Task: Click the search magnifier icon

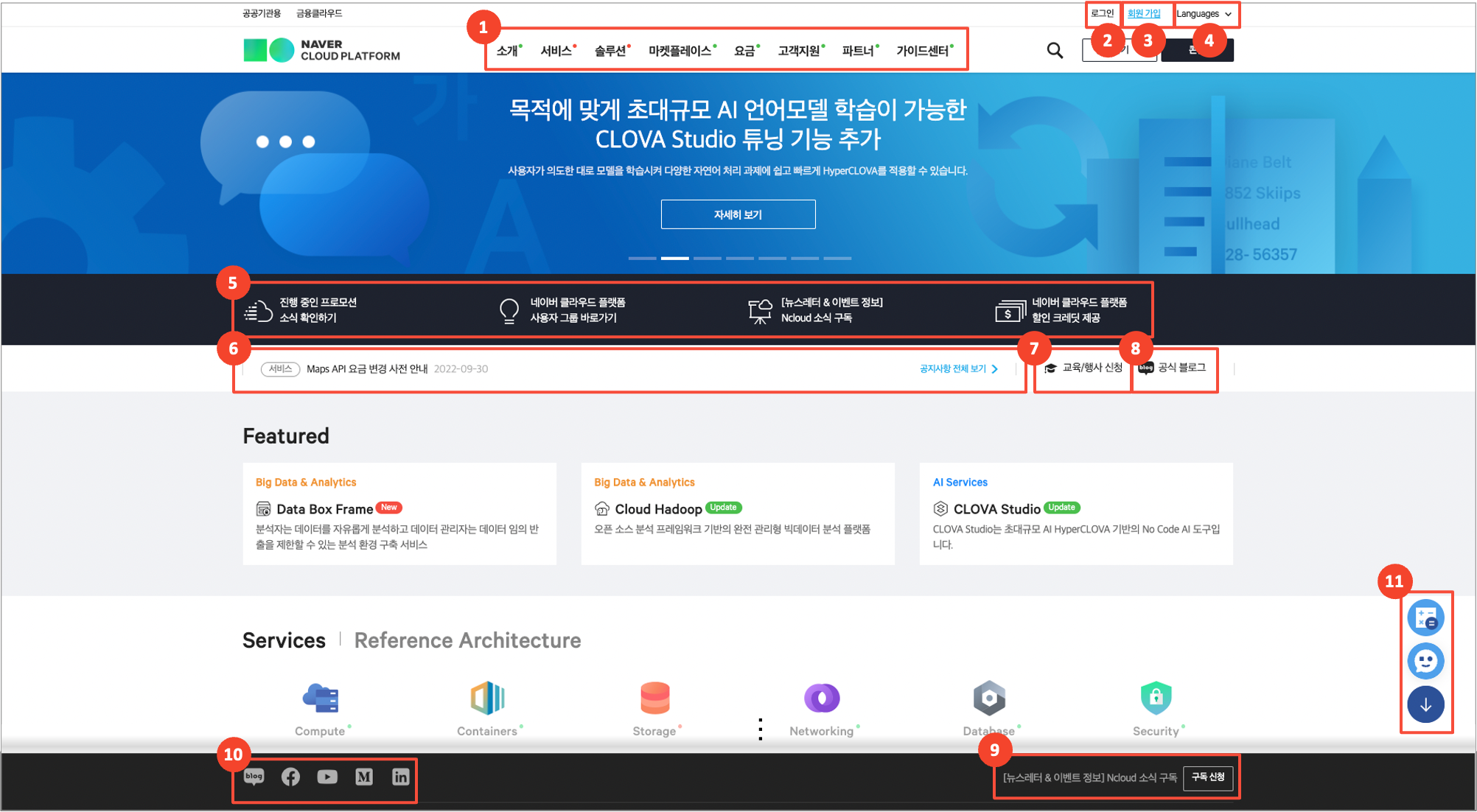Action: pos(1055,50)
